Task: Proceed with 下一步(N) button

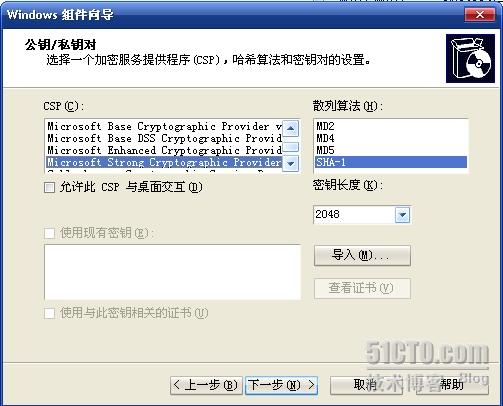Action: (281, 386)
